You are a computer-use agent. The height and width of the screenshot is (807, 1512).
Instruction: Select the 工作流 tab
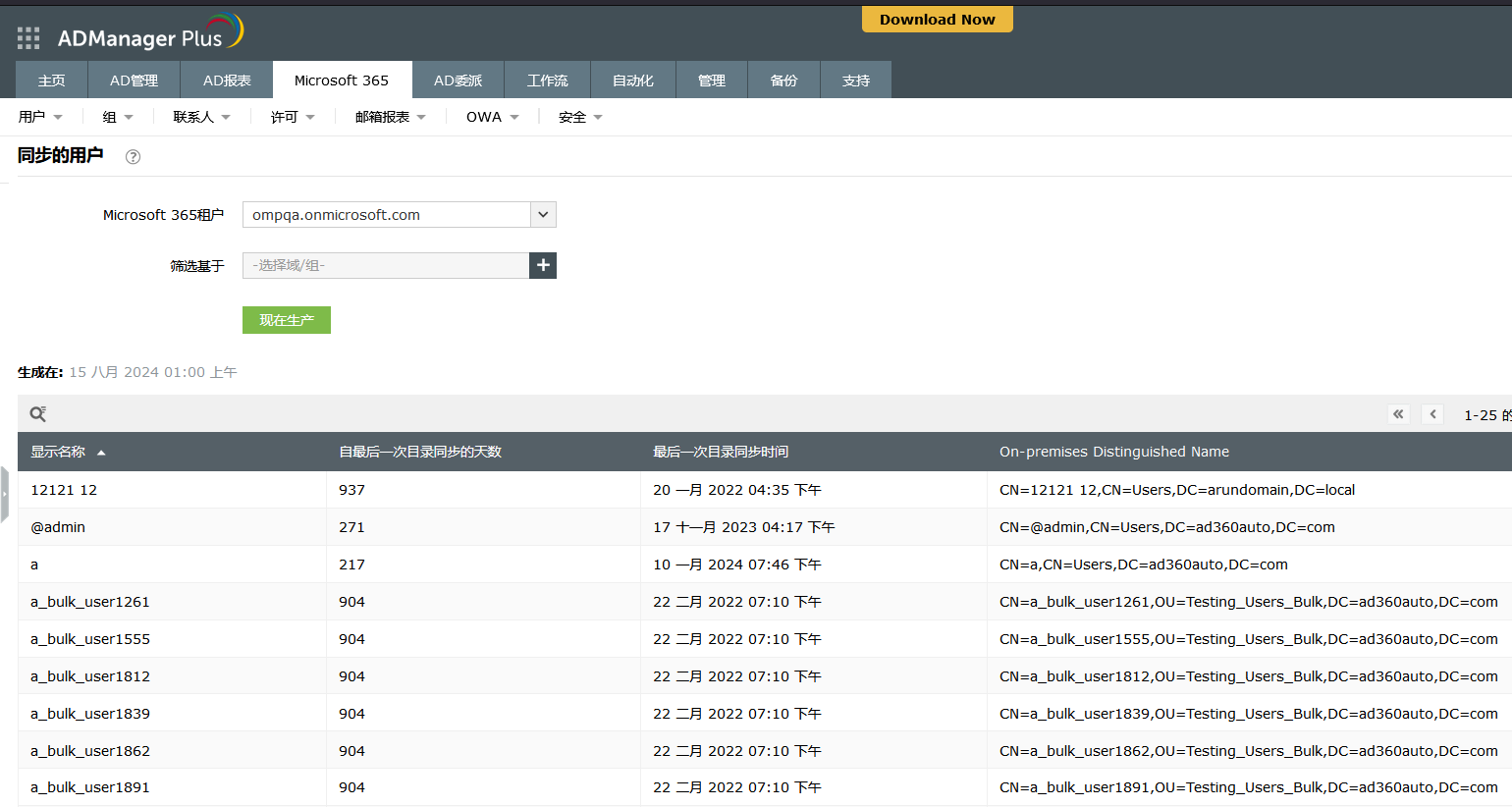pyautogui.click(x=547, y=81)
